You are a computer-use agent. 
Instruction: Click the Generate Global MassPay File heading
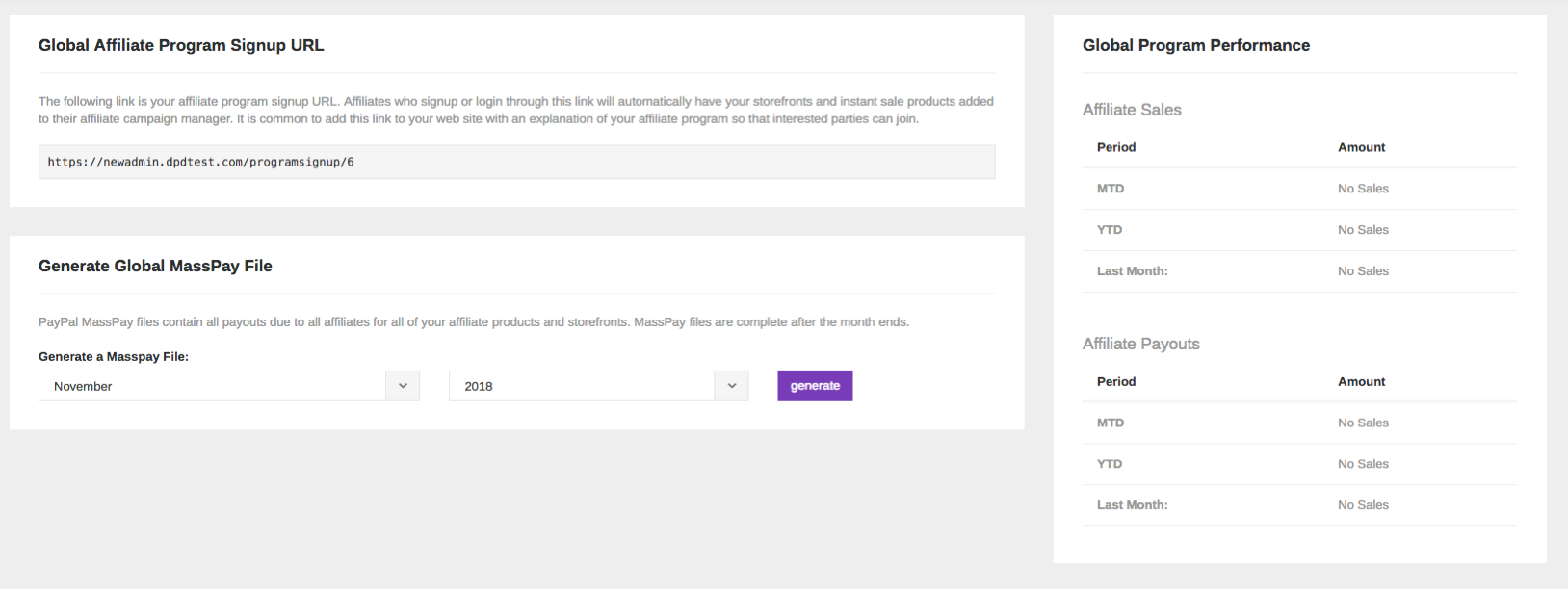155,266
